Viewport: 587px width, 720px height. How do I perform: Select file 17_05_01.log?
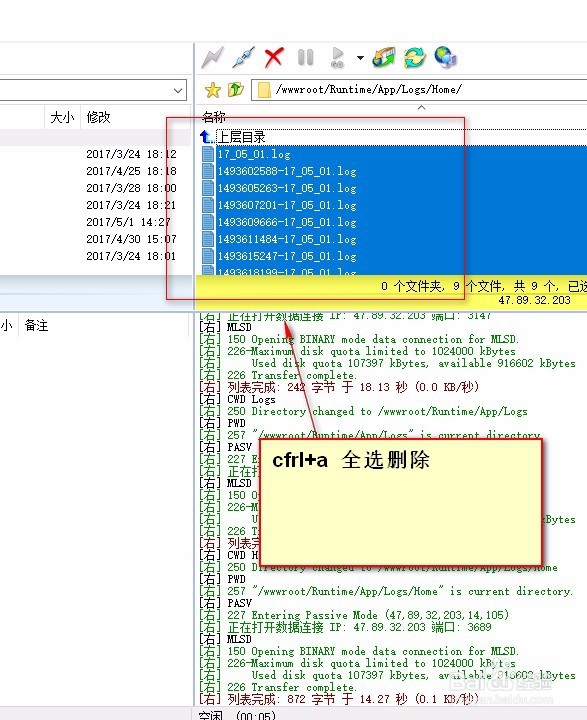click(x=254, y=154)
